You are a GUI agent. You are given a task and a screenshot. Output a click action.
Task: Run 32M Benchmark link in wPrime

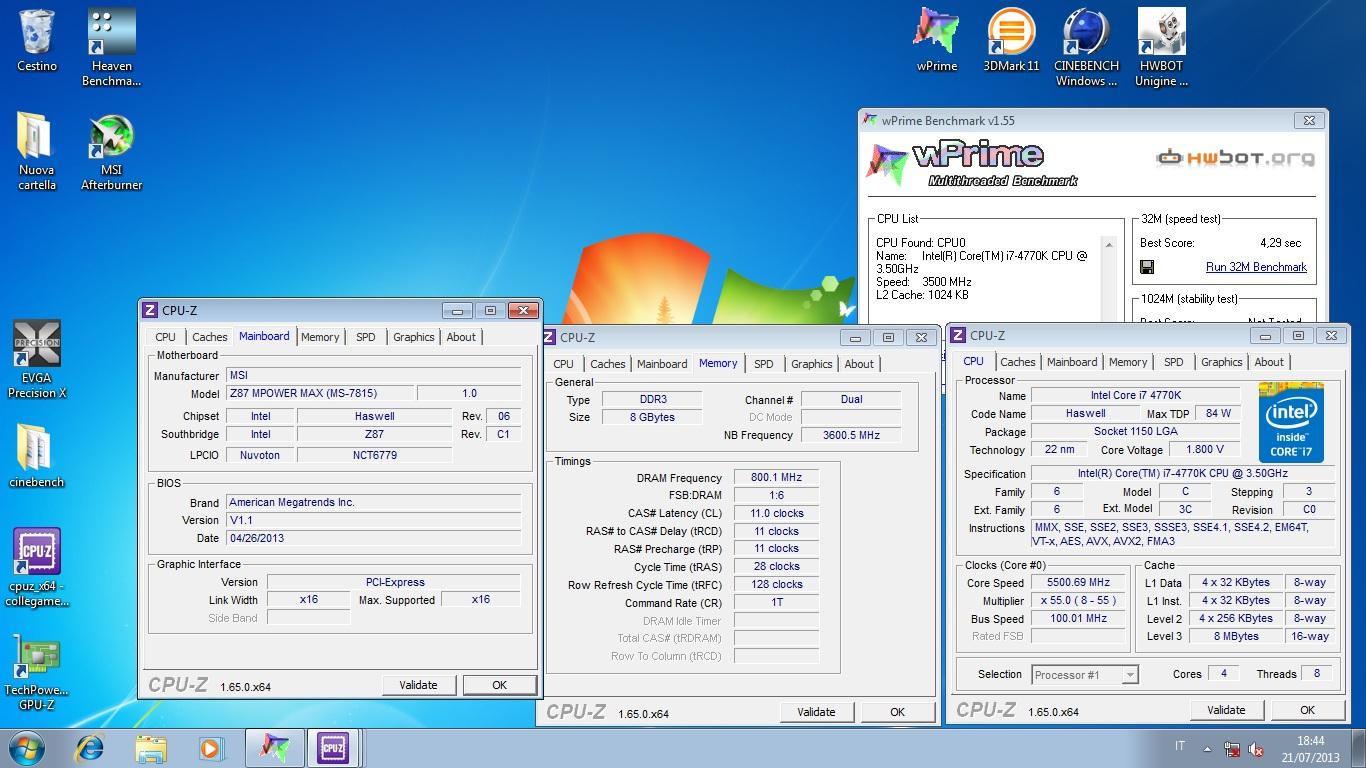pos(1256,267)
